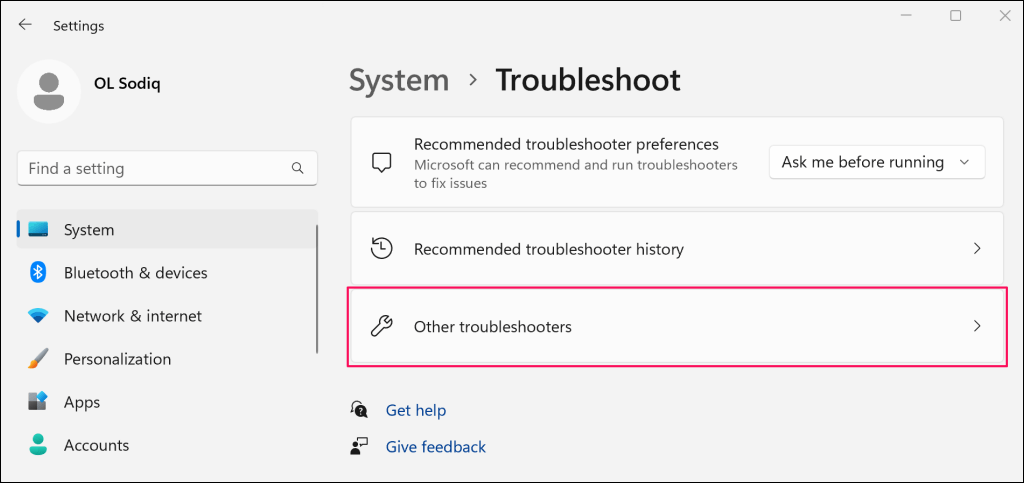Expand Other troubleshooters chevron arrow

977,326
